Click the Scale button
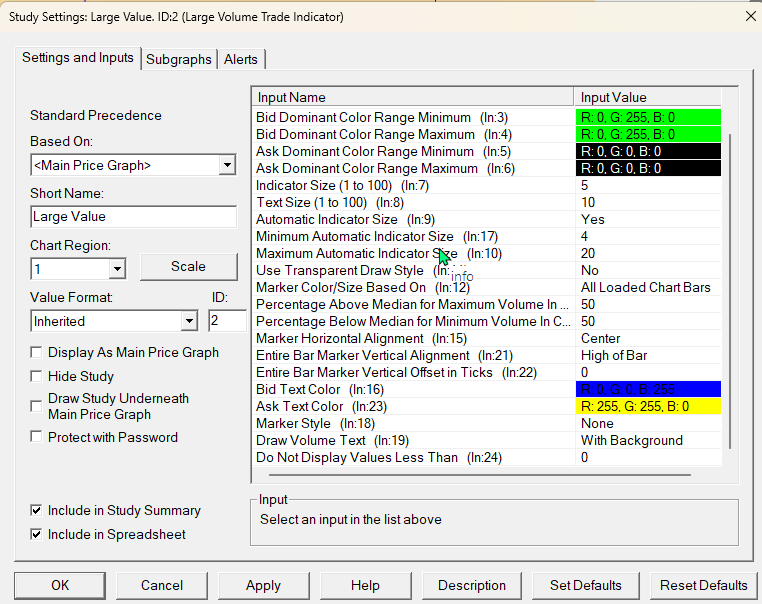The image size is (762, 604). point(189,266)
